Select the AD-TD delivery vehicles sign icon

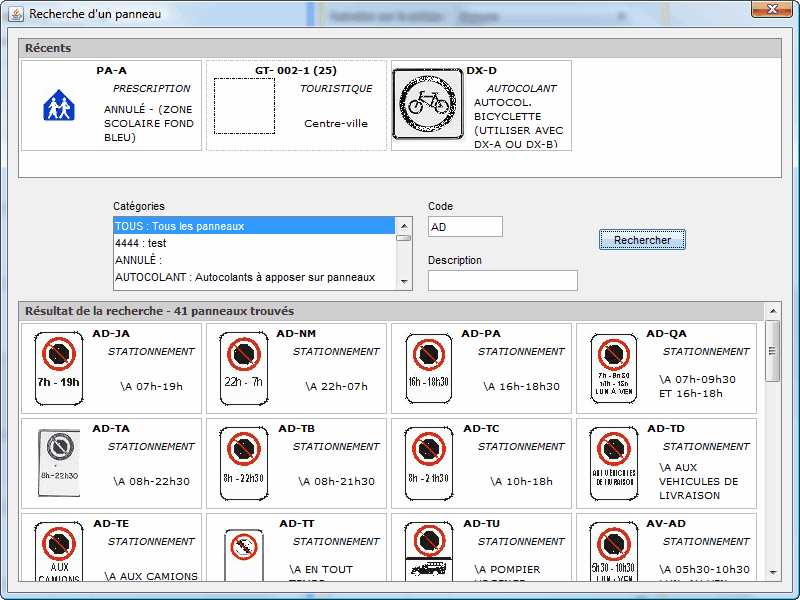[614, 463]
